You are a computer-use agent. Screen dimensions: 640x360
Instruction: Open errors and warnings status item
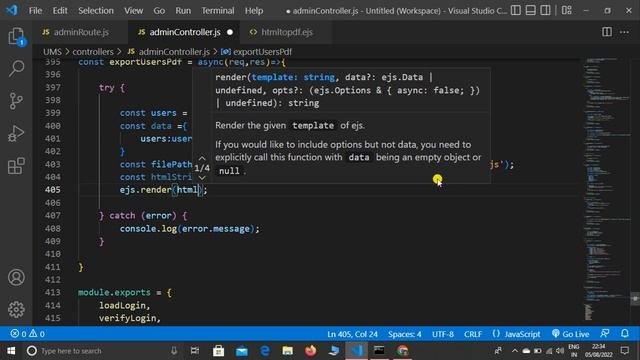27,334
